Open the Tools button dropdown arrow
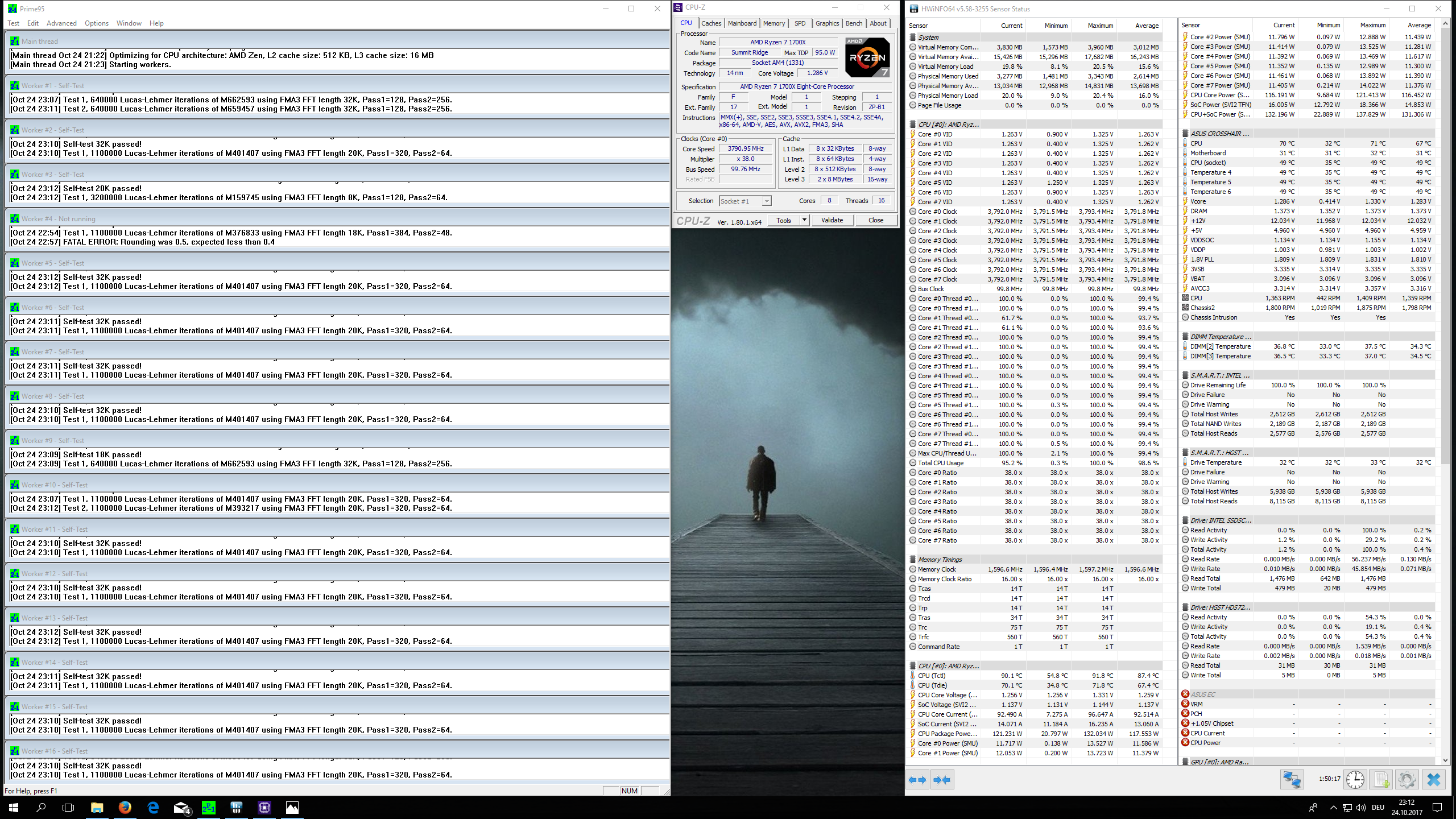 pos(804,220)
